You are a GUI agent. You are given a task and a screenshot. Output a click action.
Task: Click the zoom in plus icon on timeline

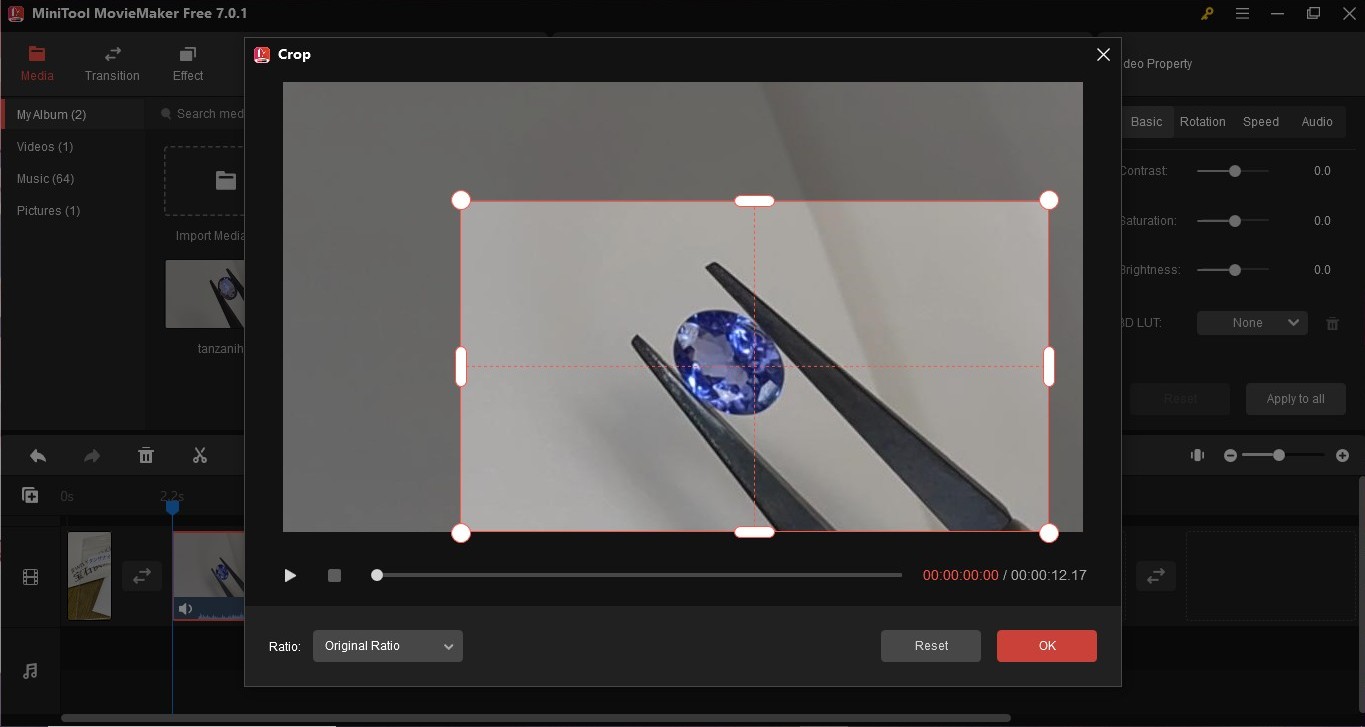click(1342, 455)
